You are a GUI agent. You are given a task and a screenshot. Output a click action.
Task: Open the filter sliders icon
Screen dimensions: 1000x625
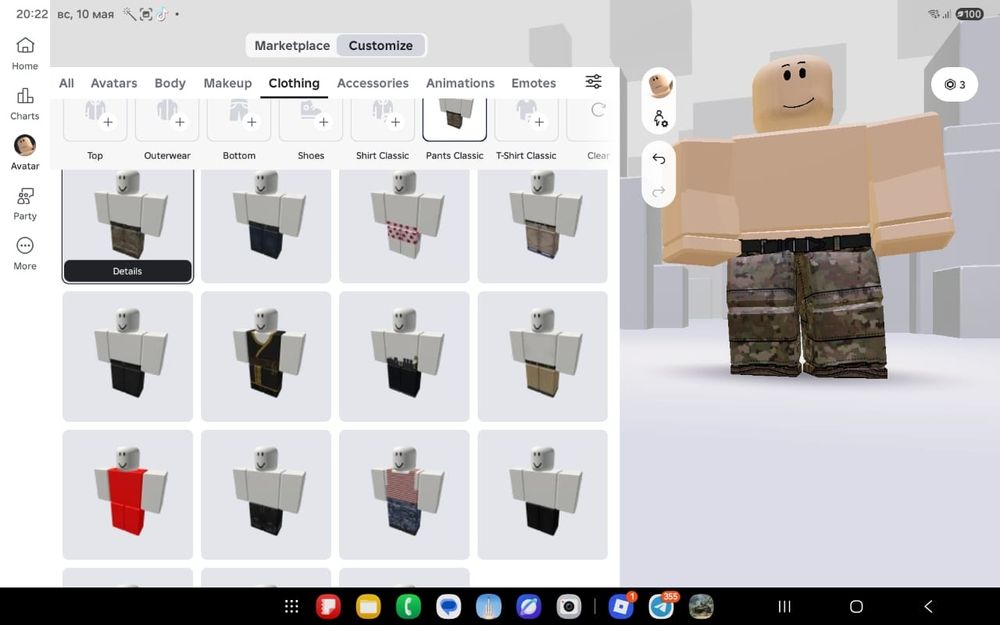(593, 82)
